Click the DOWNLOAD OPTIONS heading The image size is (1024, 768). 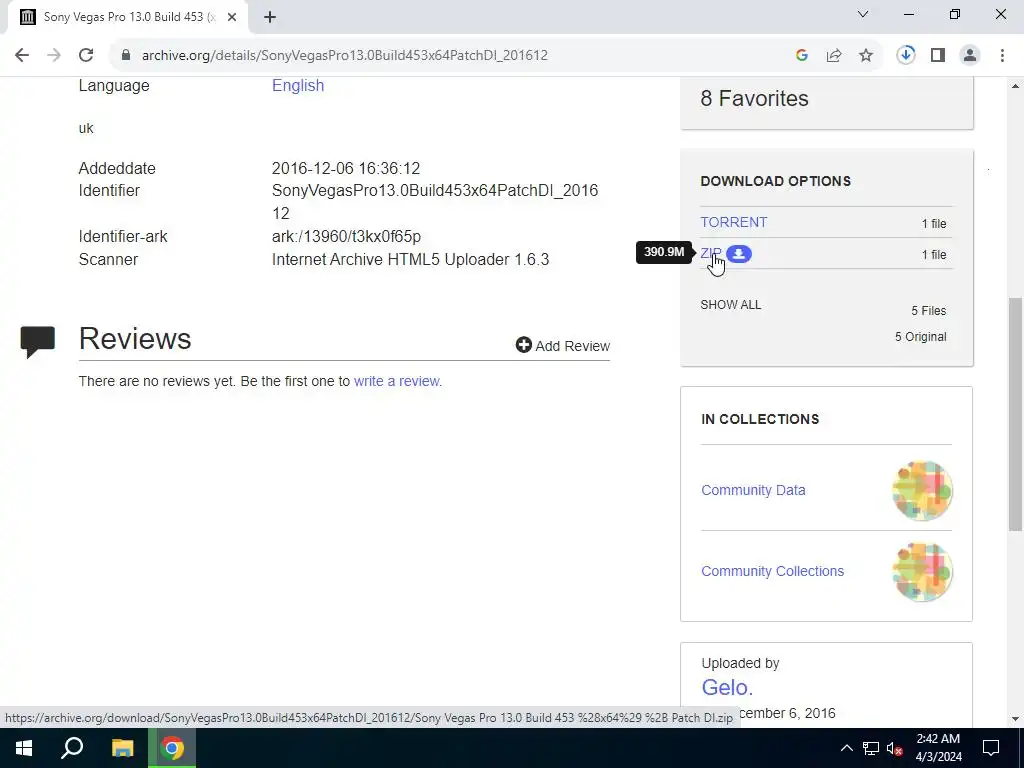coord(775,182)
